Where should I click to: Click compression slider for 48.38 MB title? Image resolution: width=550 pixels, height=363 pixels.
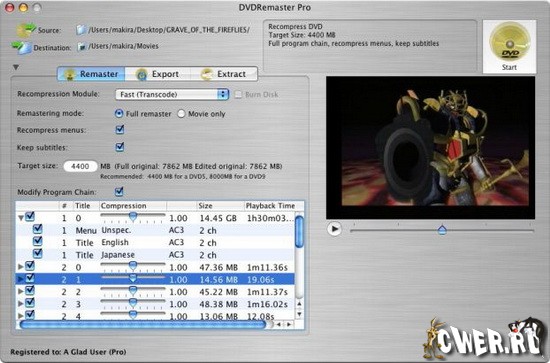(x=133, y=303)
